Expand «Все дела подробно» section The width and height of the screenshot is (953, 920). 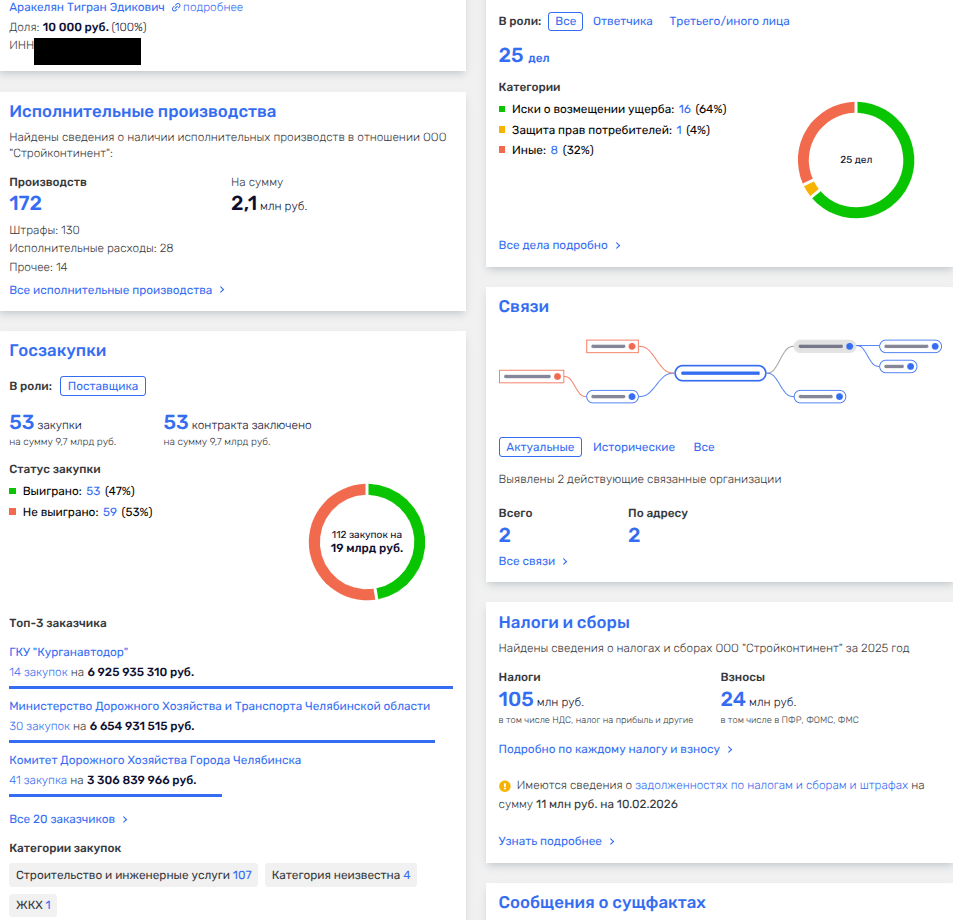coord(559,245)
